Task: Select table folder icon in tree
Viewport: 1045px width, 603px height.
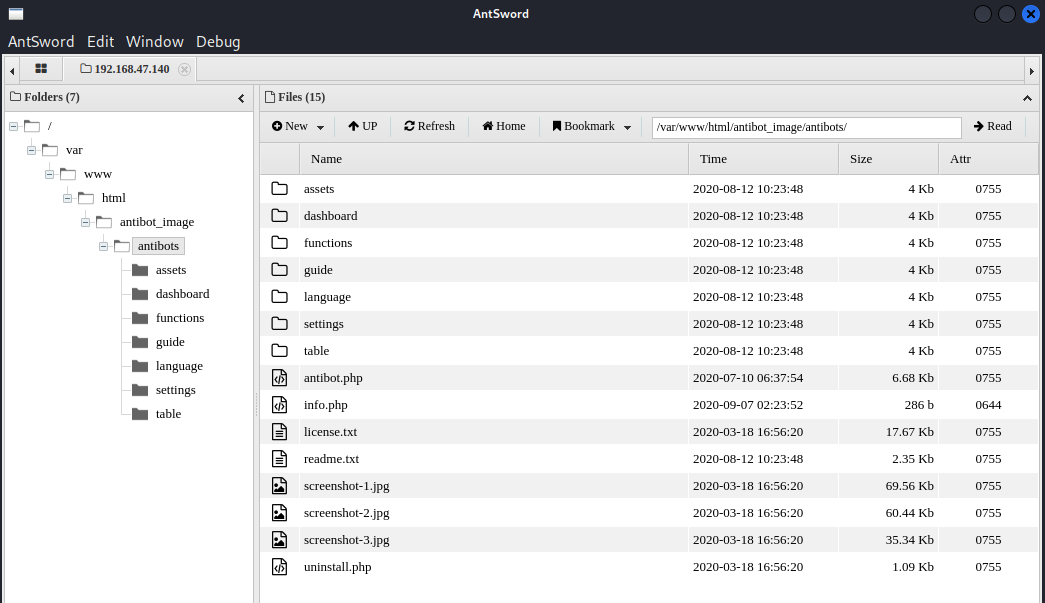Action: (x=140, y=414)
